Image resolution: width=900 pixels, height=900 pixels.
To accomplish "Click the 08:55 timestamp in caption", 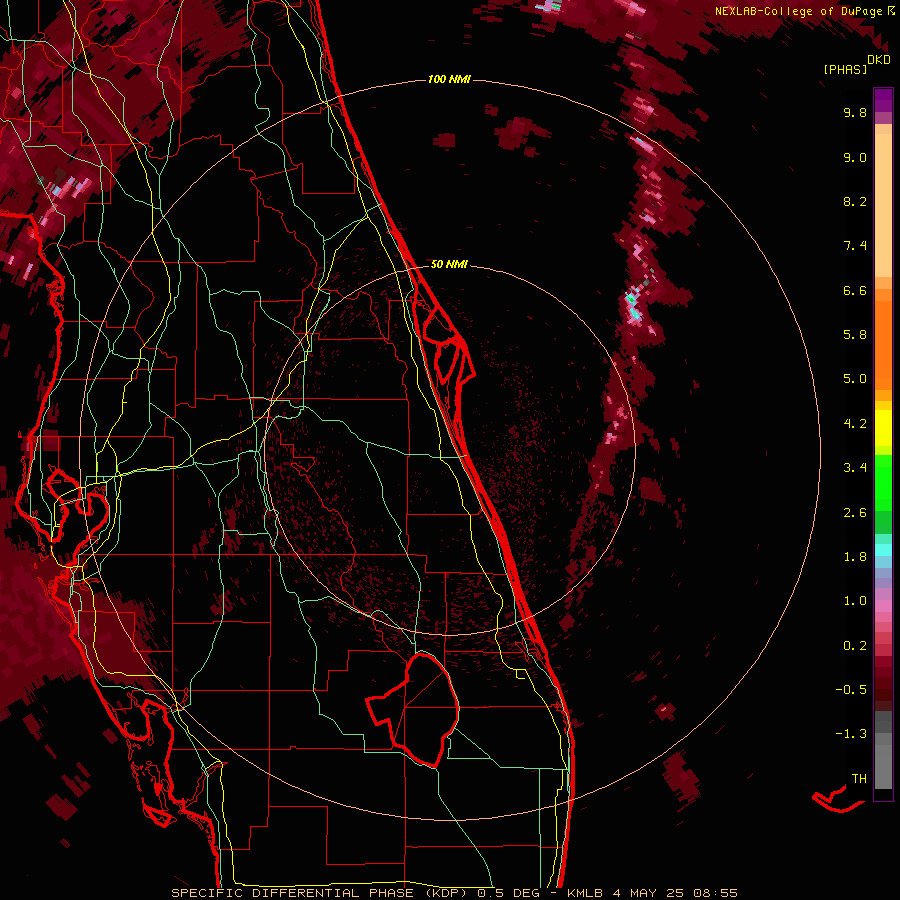I will tap(715, 893).
